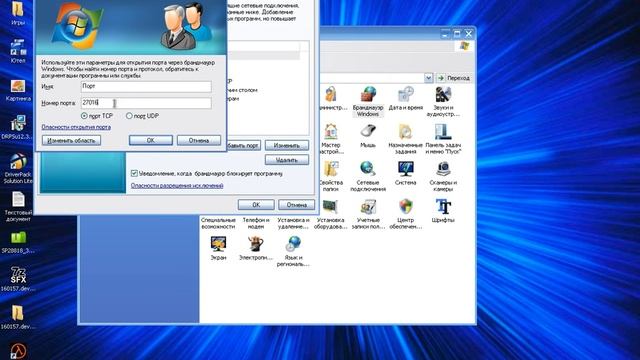The width and height of the screenshot is (640, 360).
Task: Select Текстовый документ desktop file
Action: [x=18, y=207]
